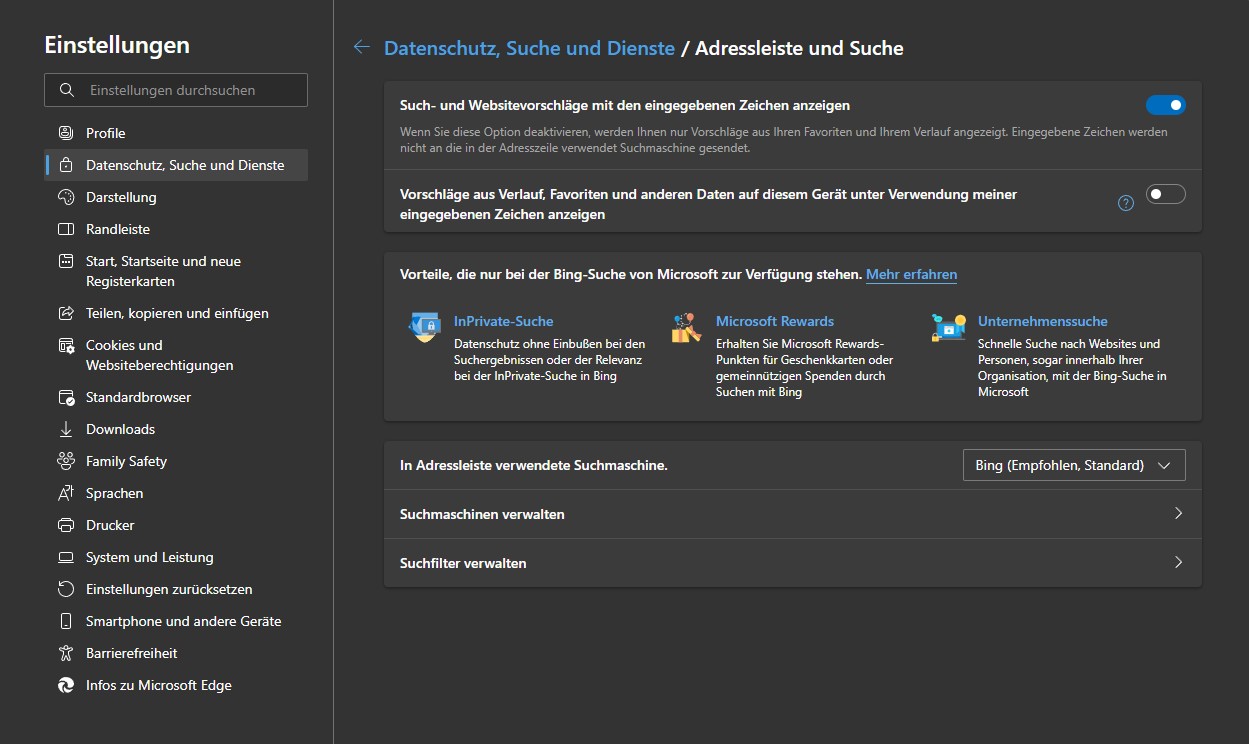Image resolution: width=1249 pixels, height=744 pixels.
Task: Open the Mehr erfahren link
Action: coord(910,274)
